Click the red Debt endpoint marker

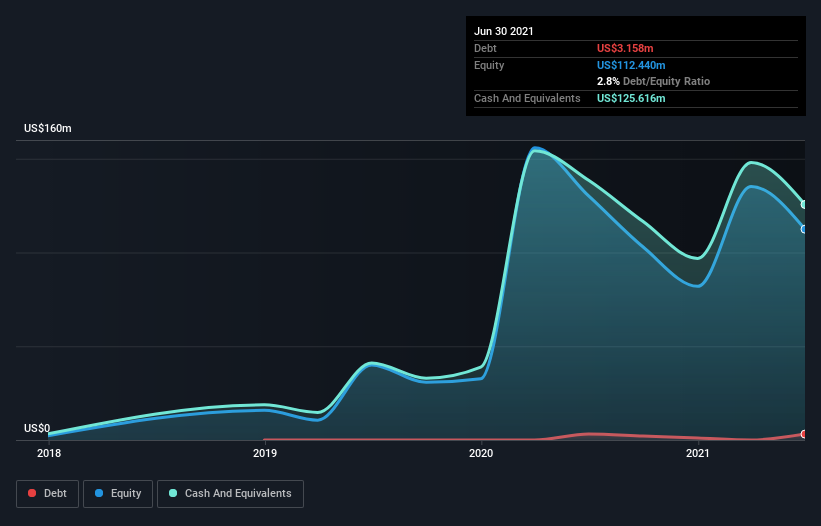tap(804, 434)
